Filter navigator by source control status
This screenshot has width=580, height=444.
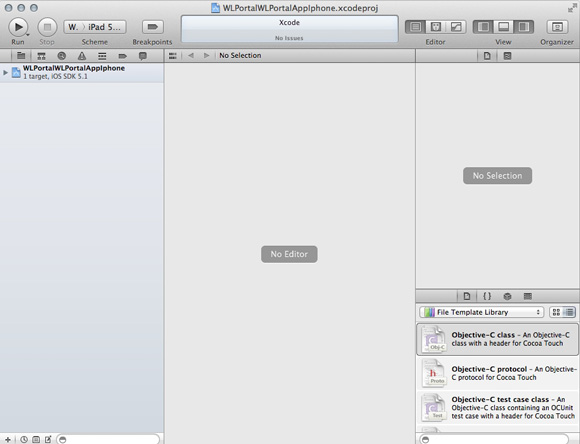pos(36,439)
